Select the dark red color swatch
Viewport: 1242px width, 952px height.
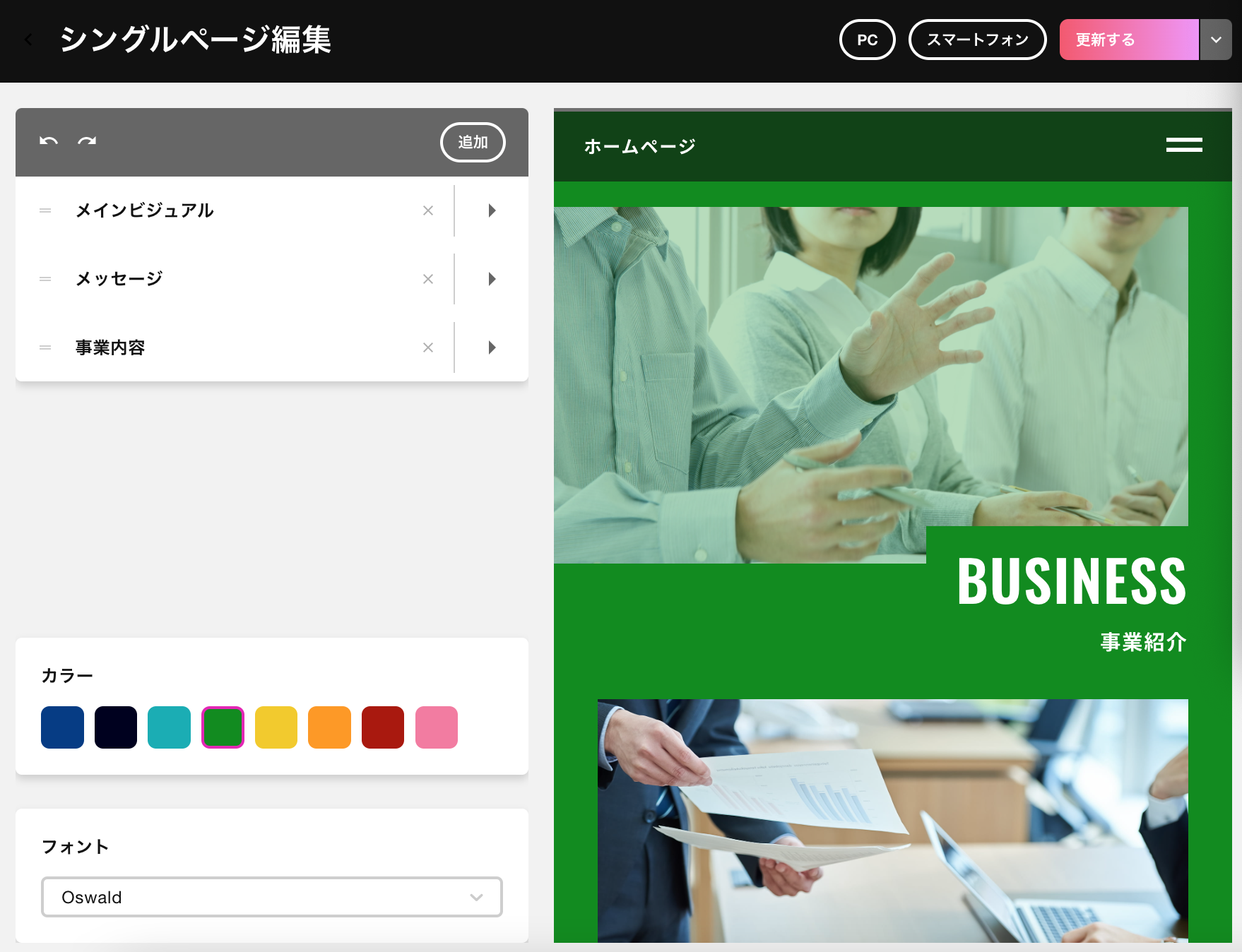pyautogui.click(x=383, y=727)
